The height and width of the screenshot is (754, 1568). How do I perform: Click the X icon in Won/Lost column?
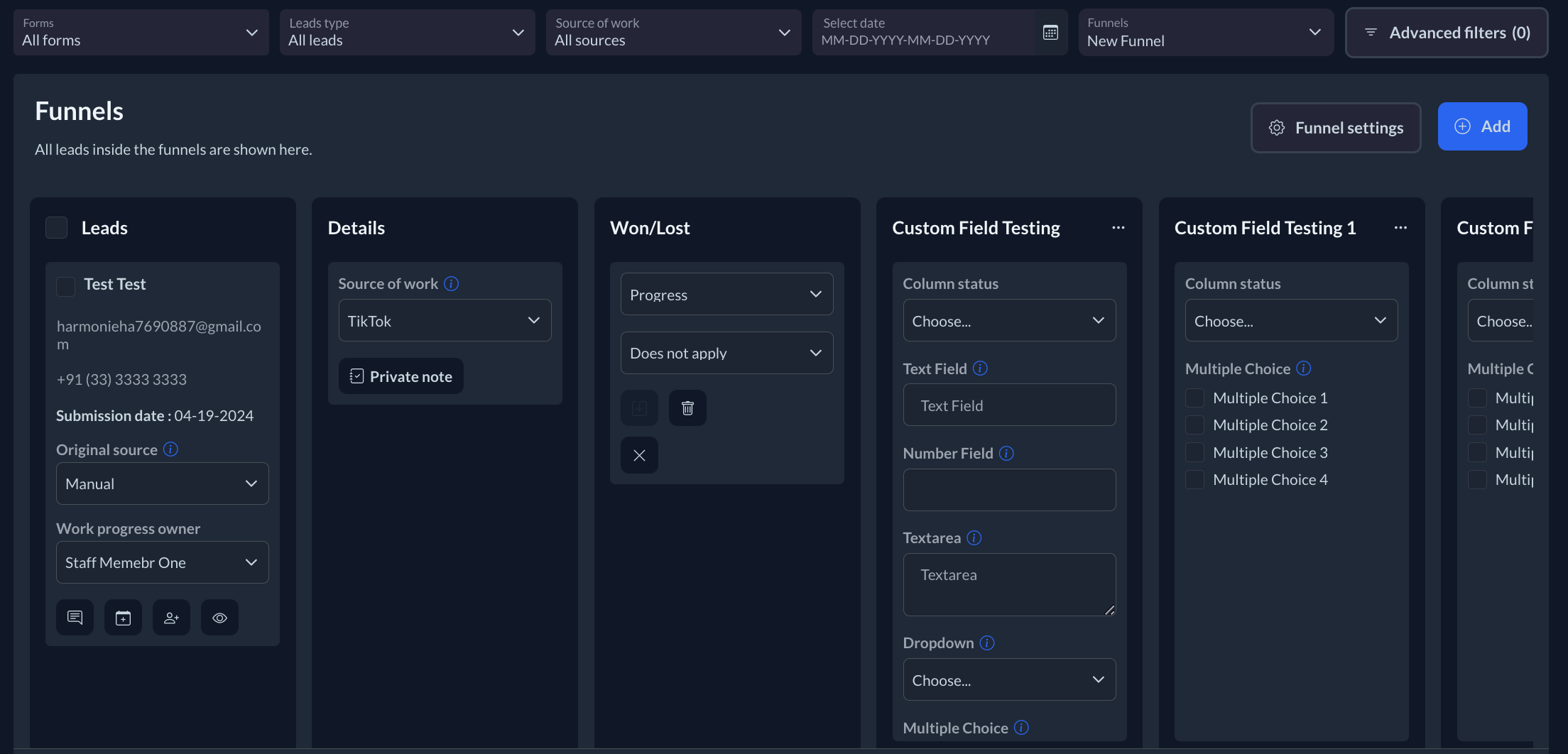pyautogui.click(x=639, y=456)
